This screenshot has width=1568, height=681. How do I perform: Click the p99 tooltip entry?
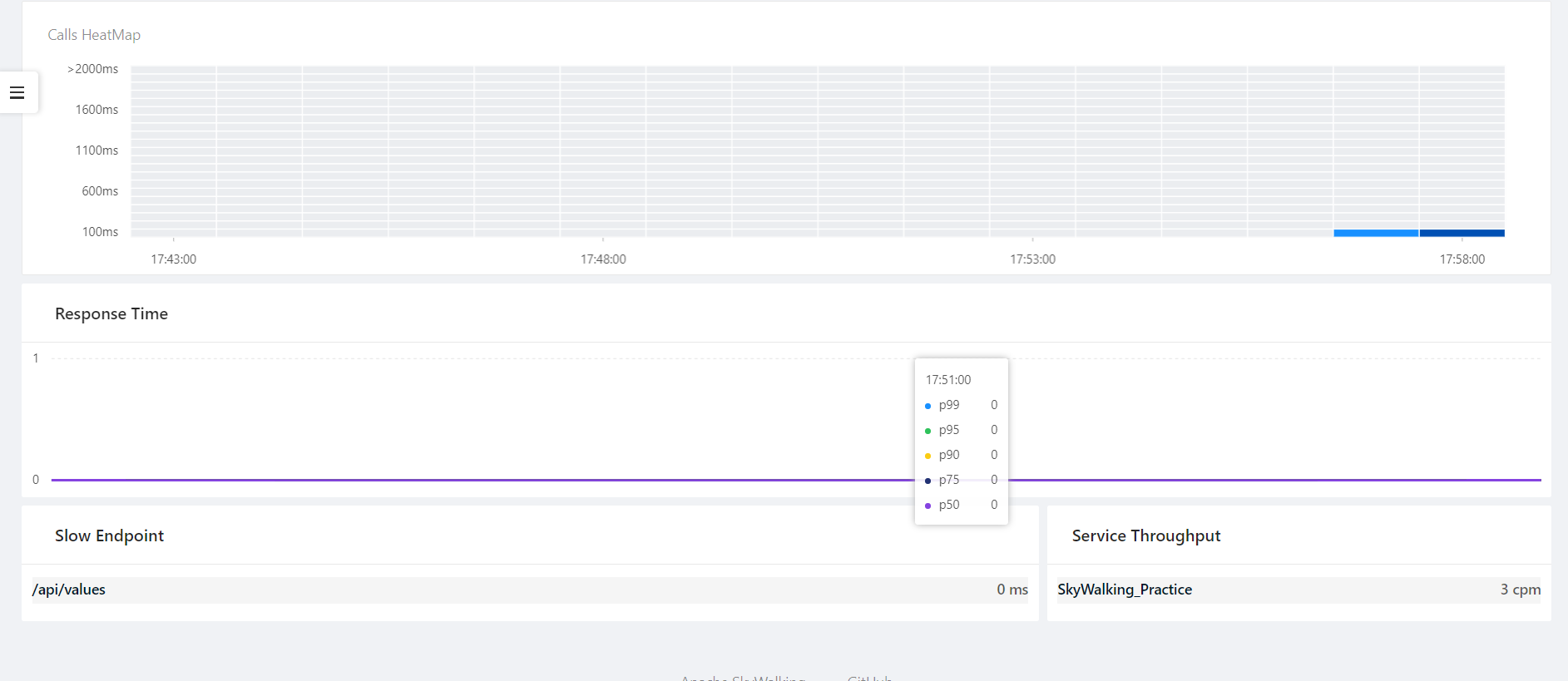(x=961, y=405)
